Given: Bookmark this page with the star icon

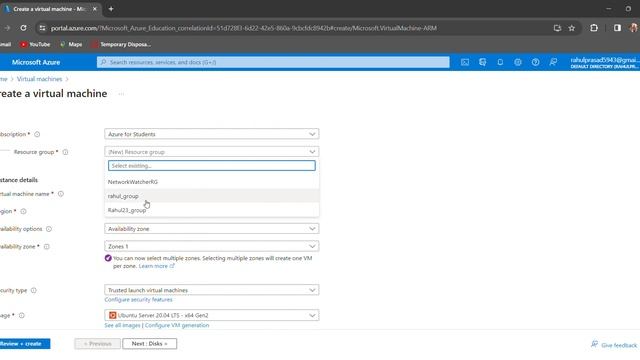Looking at the screenshot, I should pos(571,28).
